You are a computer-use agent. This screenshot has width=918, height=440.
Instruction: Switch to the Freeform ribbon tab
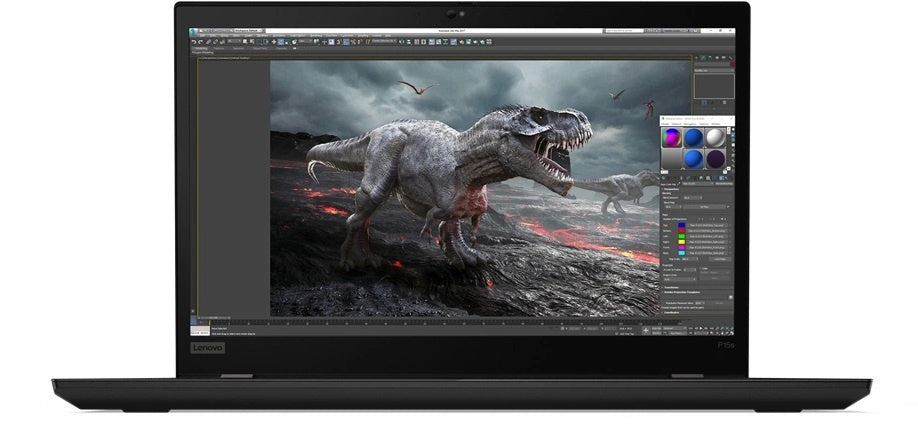pos(218,48)
